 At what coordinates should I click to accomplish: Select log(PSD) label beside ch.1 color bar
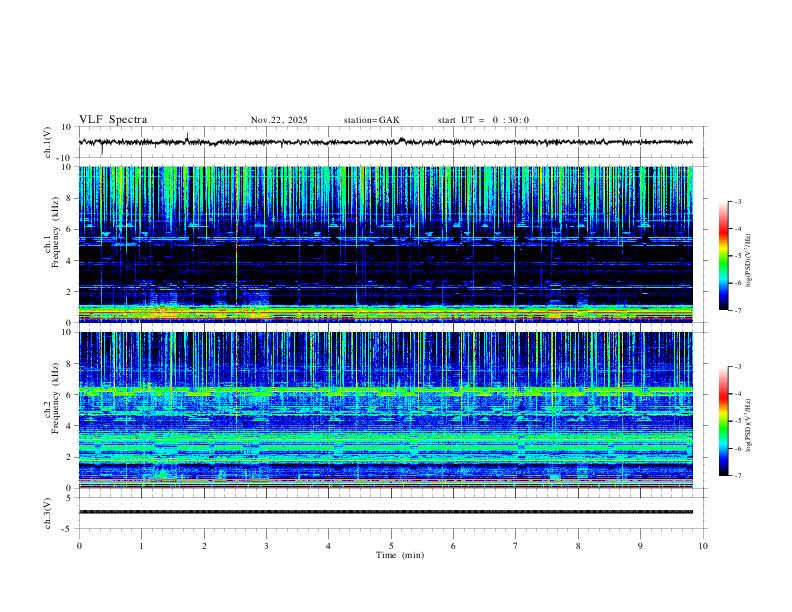point(750,260)
